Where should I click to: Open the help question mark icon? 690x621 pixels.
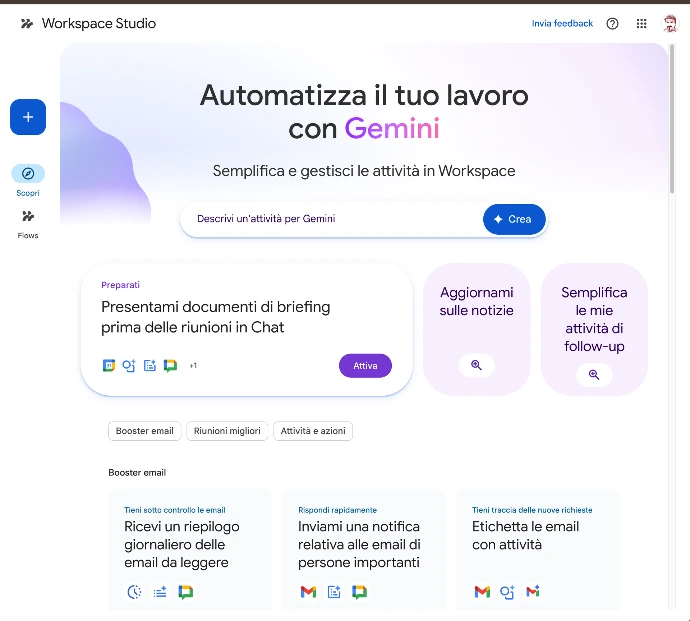pyautogui.click(x=612, y=24)
